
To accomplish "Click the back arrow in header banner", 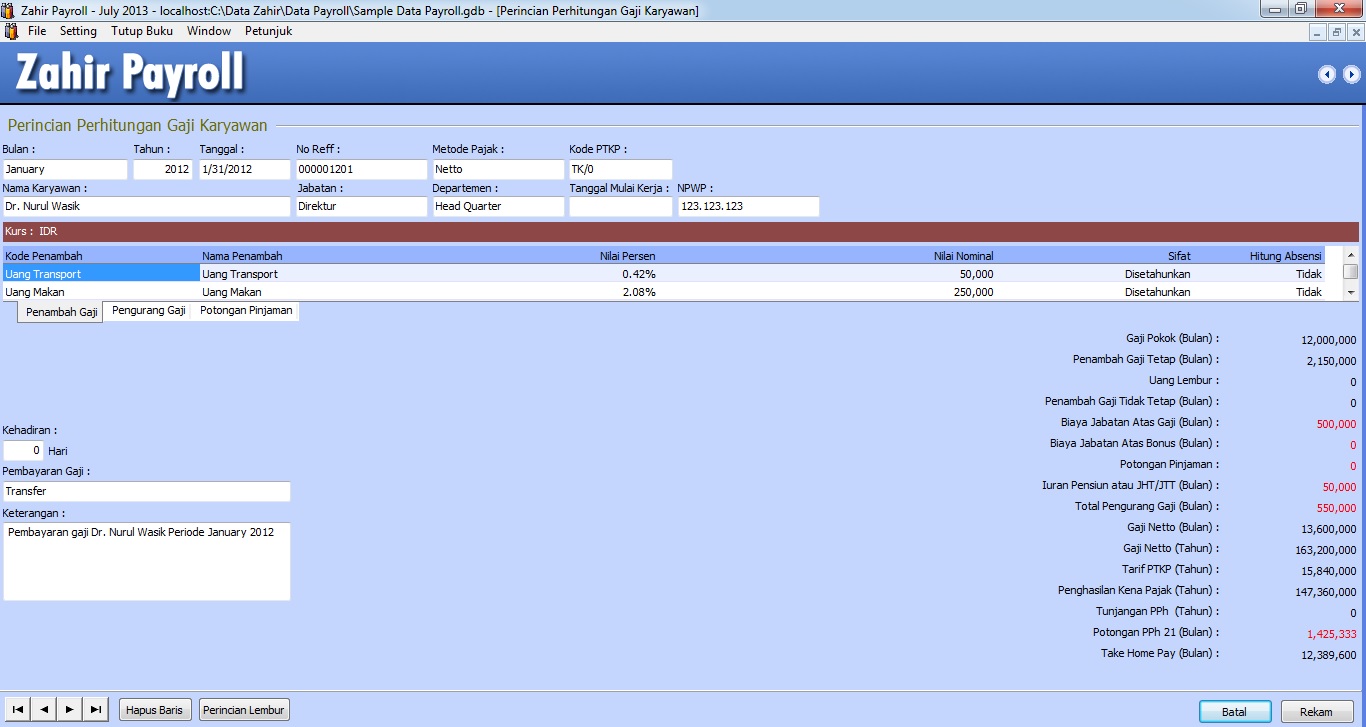I will coord(1327,74).
